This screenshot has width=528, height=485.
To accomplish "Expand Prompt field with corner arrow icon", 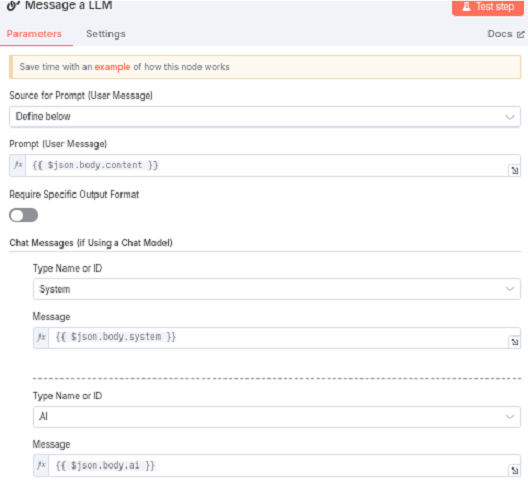I will point(515,170).
